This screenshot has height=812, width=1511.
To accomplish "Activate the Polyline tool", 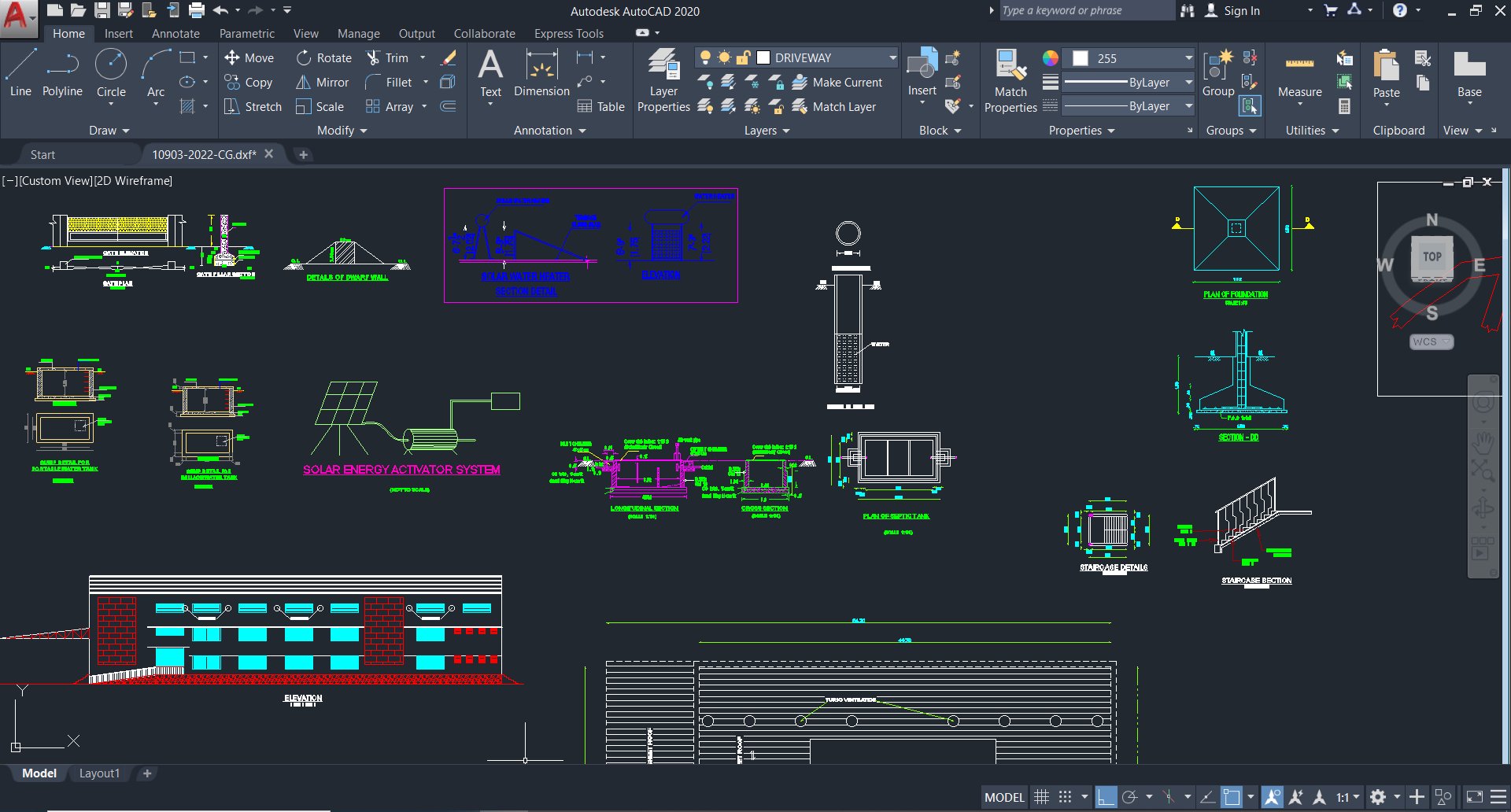I will (x=62, y=69).
